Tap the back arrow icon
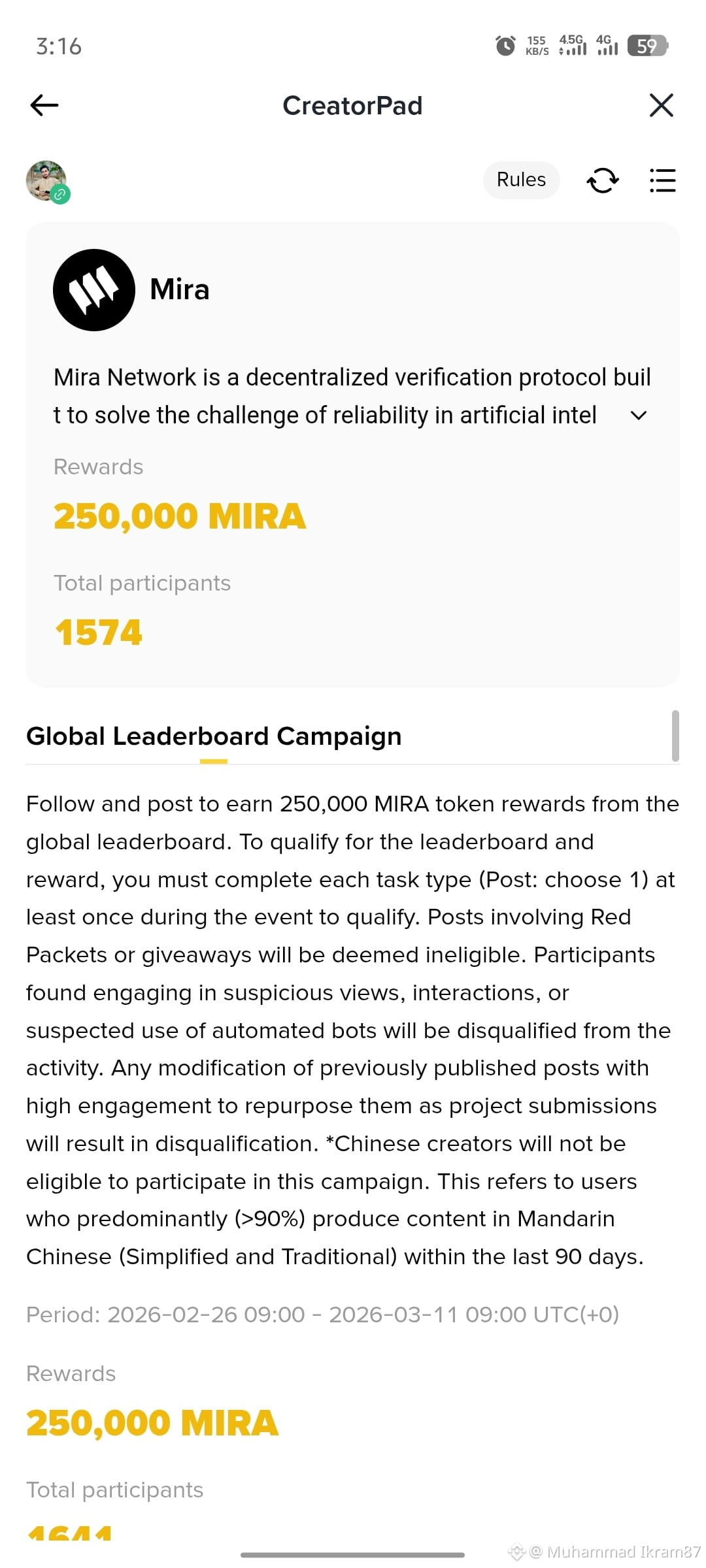Screen dimensions: 706x1568 [44, 105]
